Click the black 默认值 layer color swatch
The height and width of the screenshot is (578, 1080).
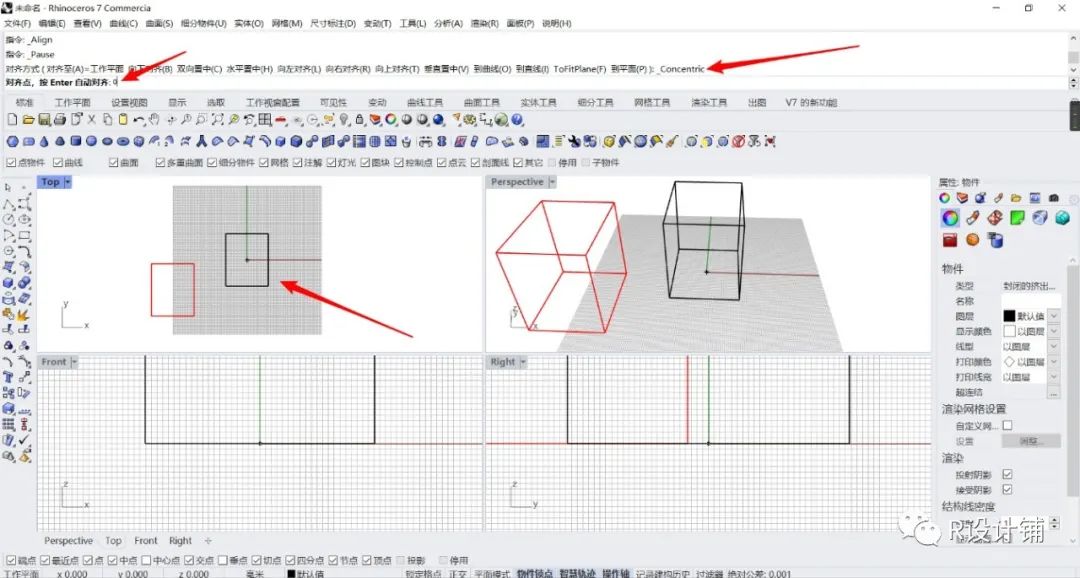pyautogui.click(x=1009, y=316)
